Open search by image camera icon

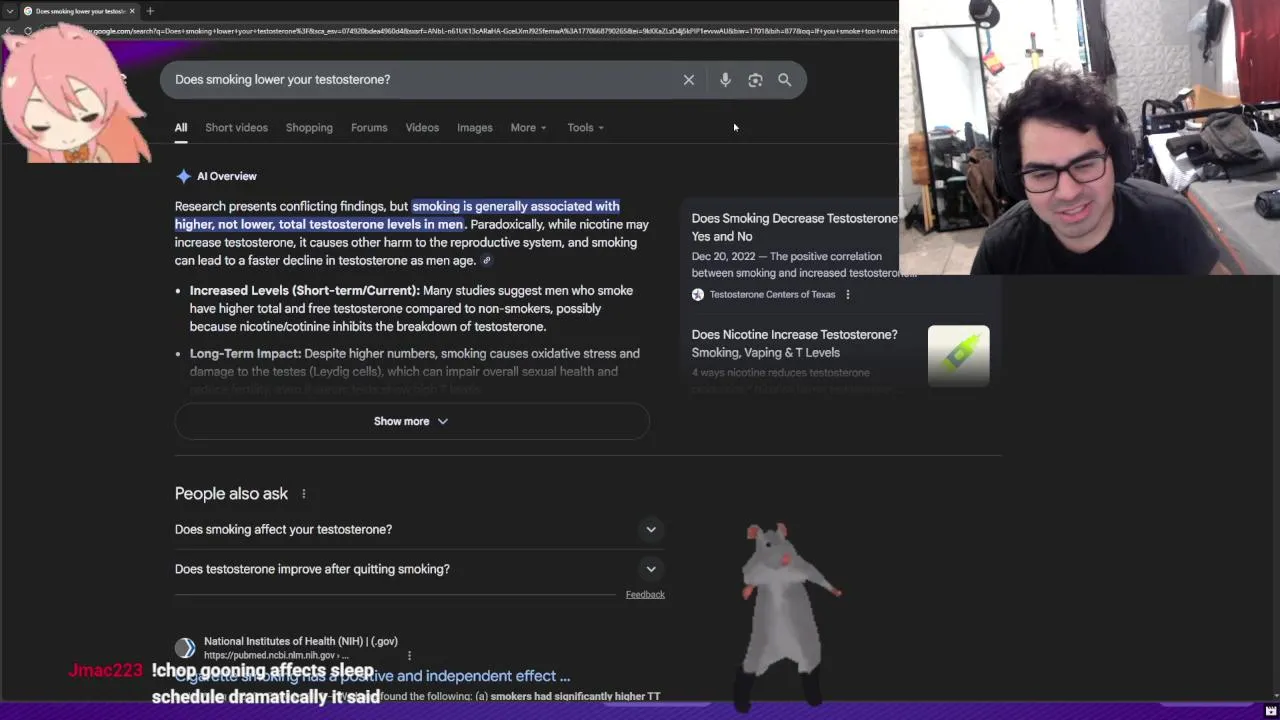(755, 80)
